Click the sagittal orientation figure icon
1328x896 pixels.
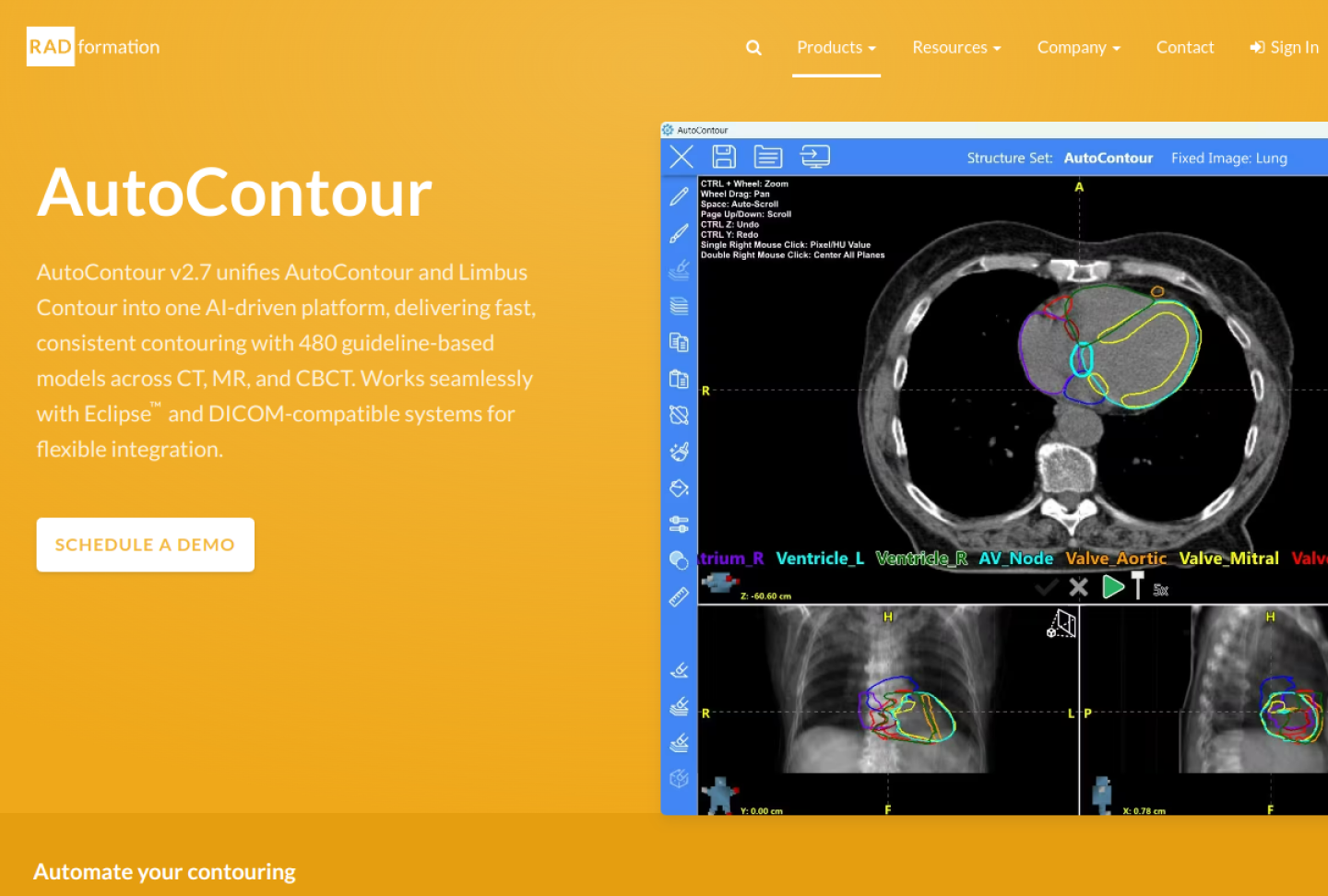[x=1102, y=796]
